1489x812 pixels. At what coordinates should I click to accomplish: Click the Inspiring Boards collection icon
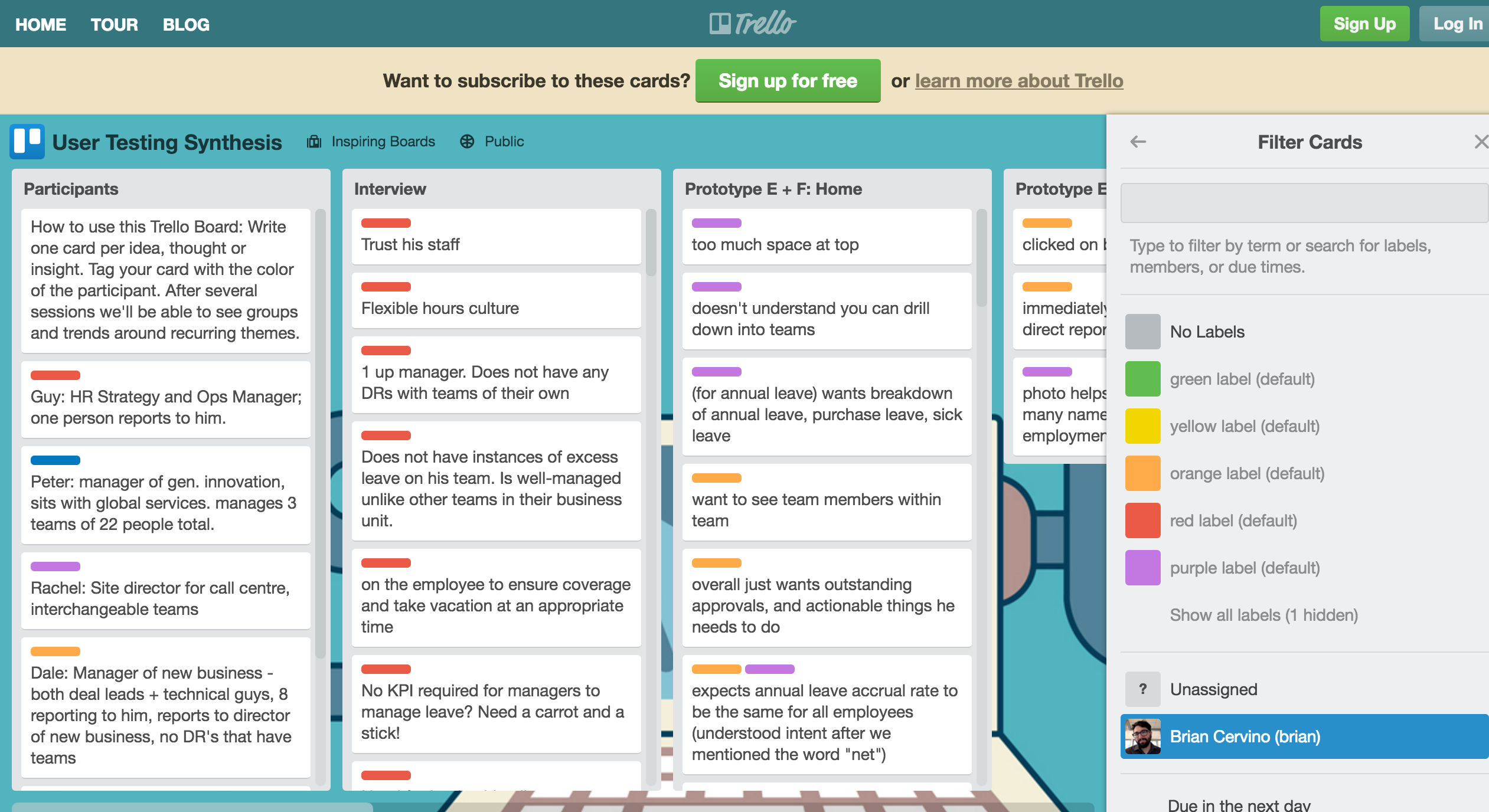coord(317,141)
